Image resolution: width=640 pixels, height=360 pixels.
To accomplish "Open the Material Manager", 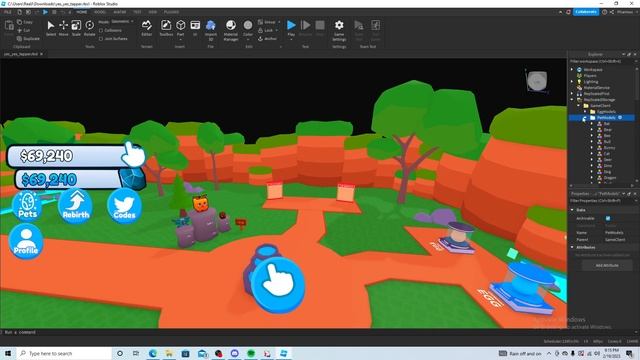I will tap(231, 30).
